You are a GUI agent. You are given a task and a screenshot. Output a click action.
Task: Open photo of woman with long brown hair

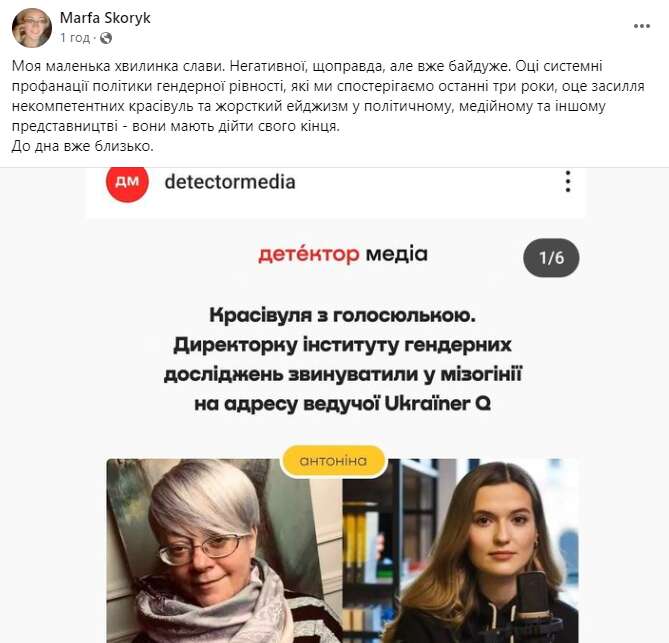point(461,551)
